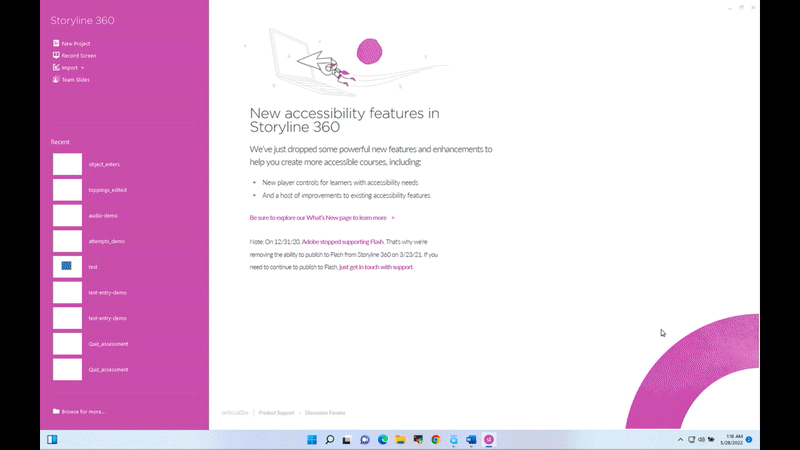This screenshot has width=800, height=450.
Task: Select the attempts_demo project name
Action: pos(107,241)
